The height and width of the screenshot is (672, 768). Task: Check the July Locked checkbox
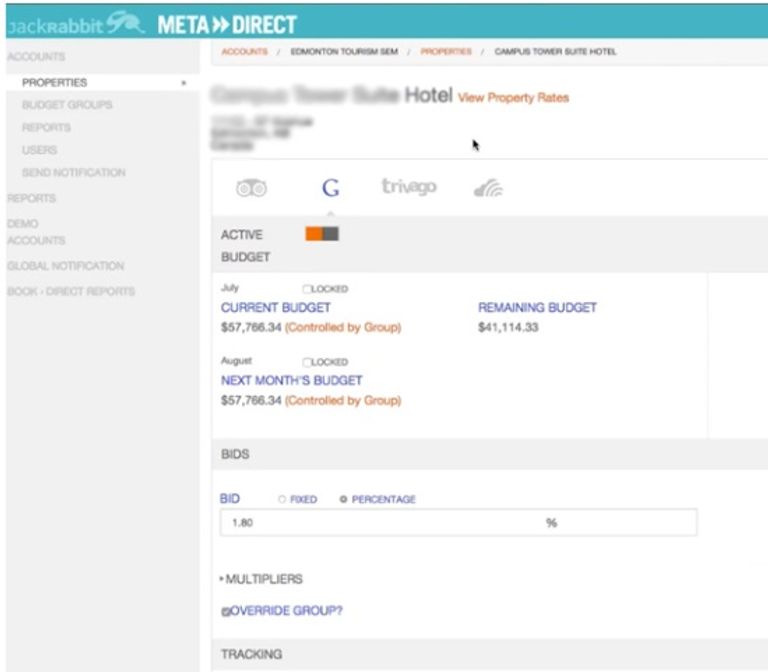(x=307, y=289)
